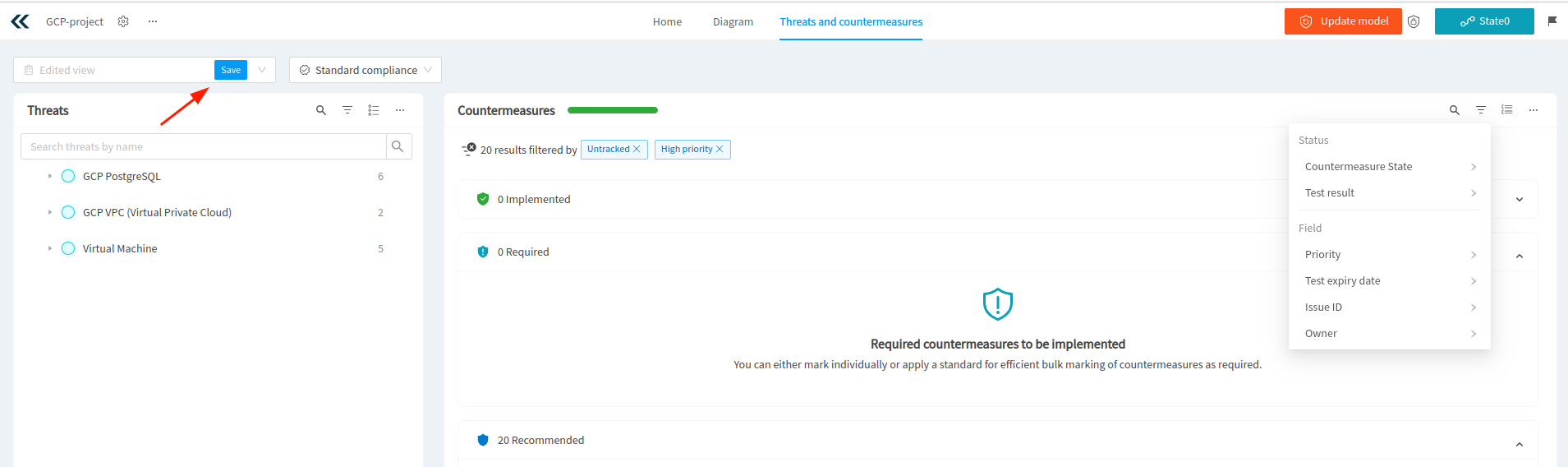Go to the Home tab

tap(667, 21)
